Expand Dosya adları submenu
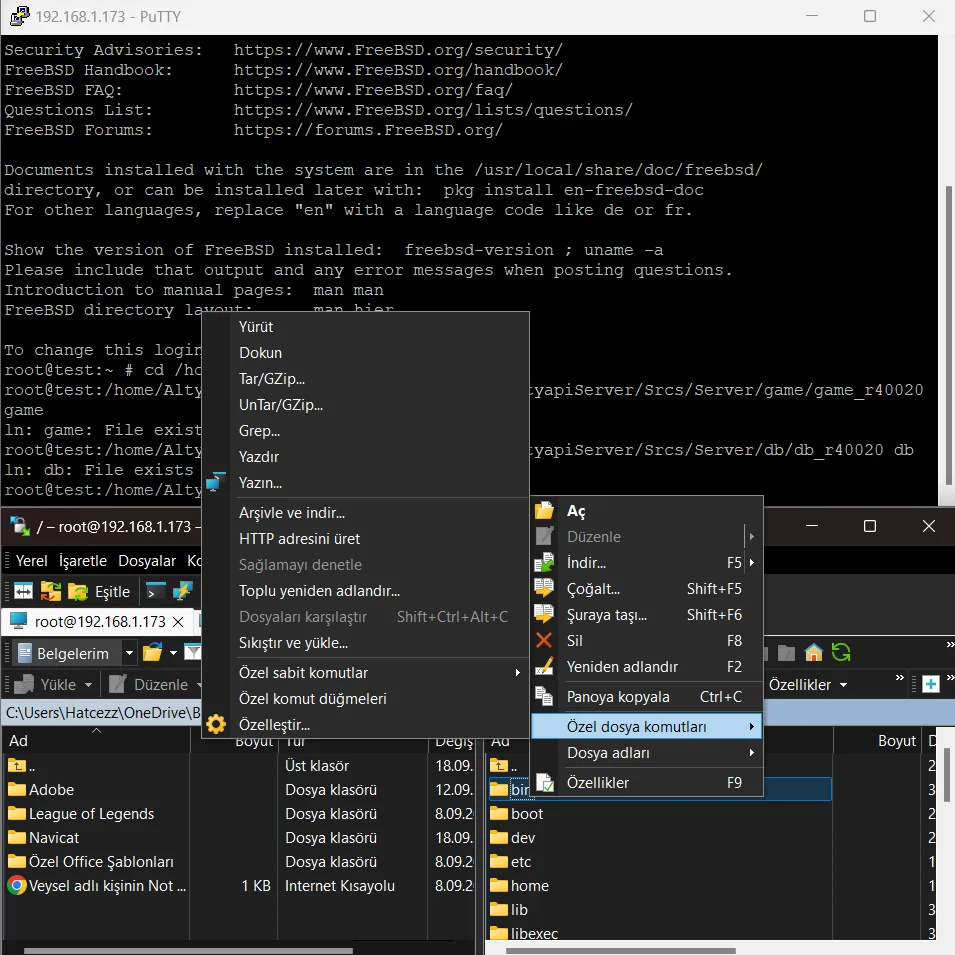Screen dimensions: 955x955 tap(647, 753)
